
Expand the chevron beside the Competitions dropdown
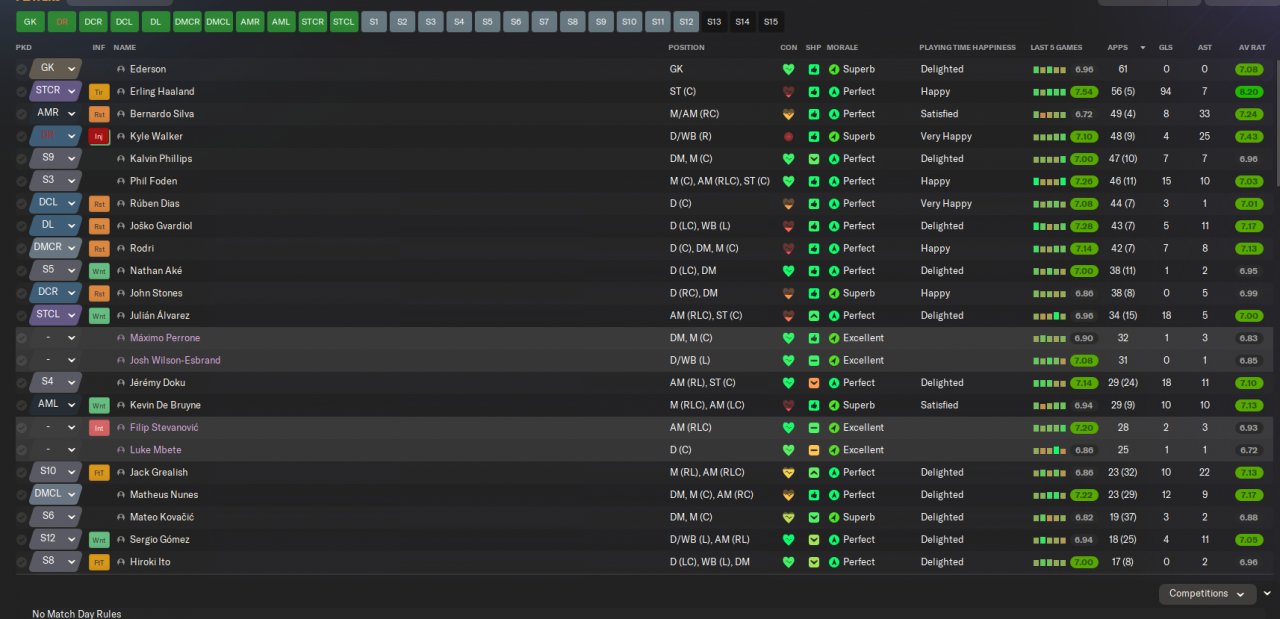point(1268,594)
